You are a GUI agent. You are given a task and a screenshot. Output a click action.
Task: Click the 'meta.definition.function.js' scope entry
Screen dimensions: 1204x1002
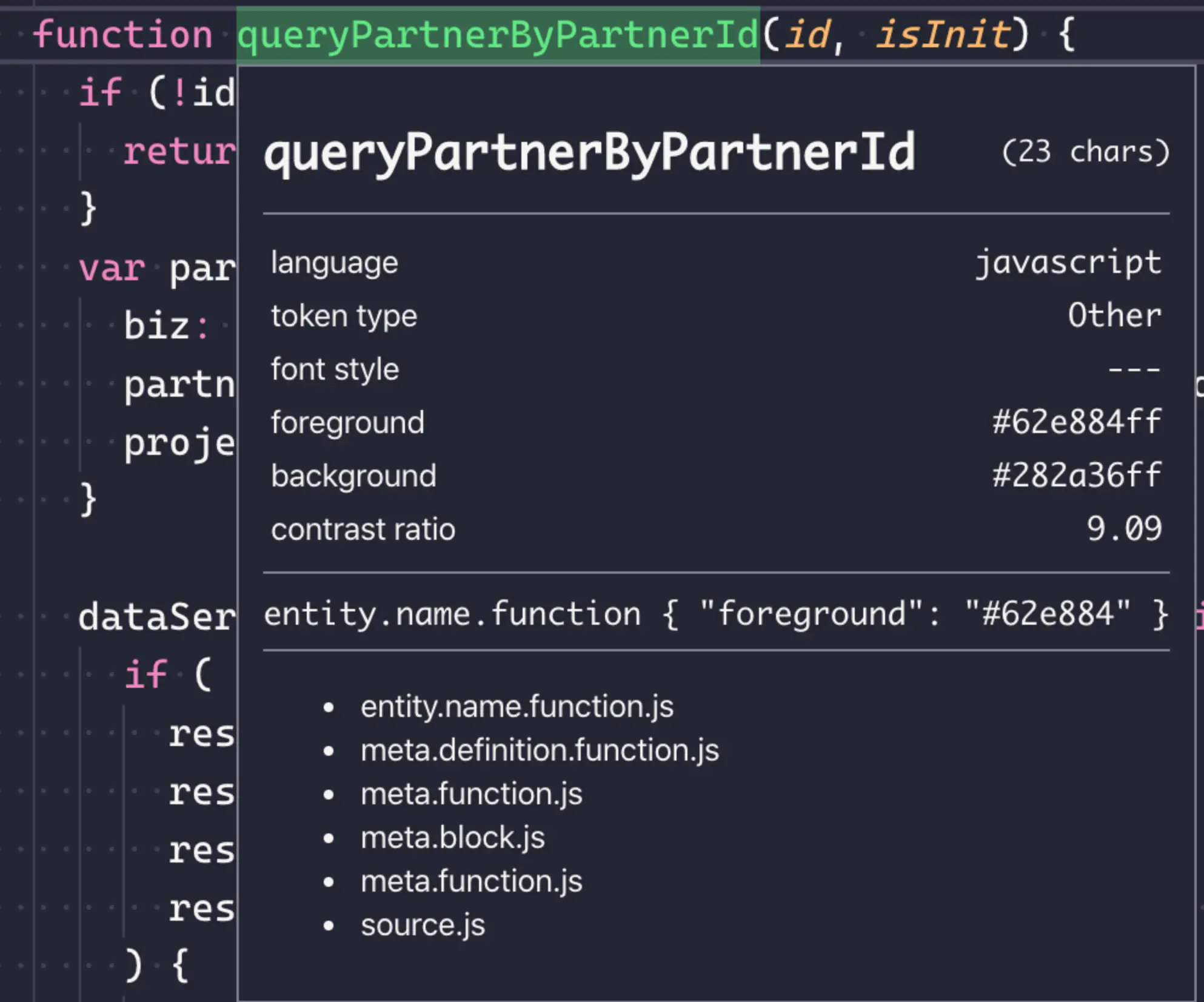point(540,750)
